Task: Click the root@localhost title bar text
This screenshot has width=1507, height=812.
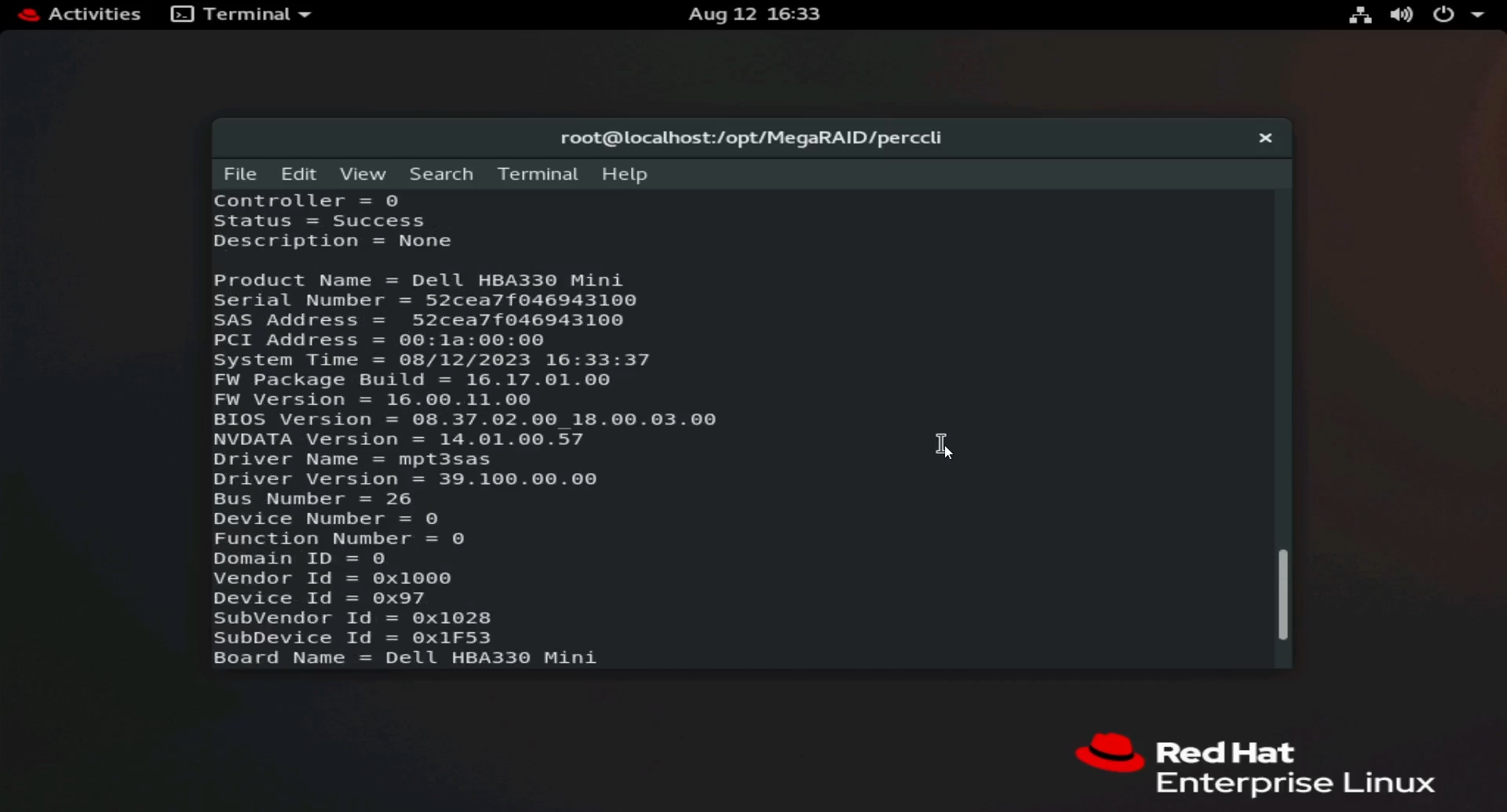Action: (x=750, y=137)
